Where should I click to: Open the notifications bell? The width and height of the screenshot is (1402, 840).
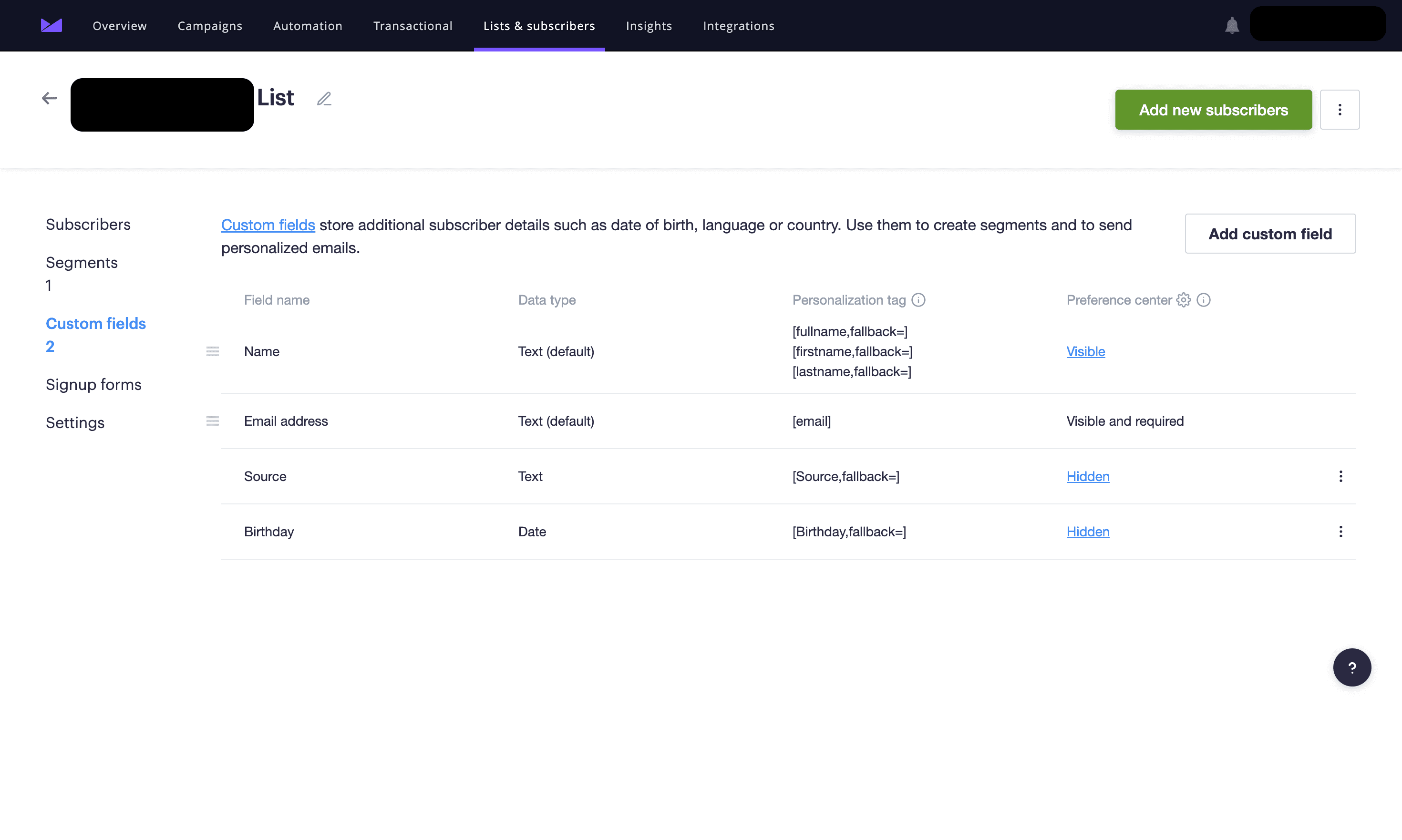[x=1232, y=25]
